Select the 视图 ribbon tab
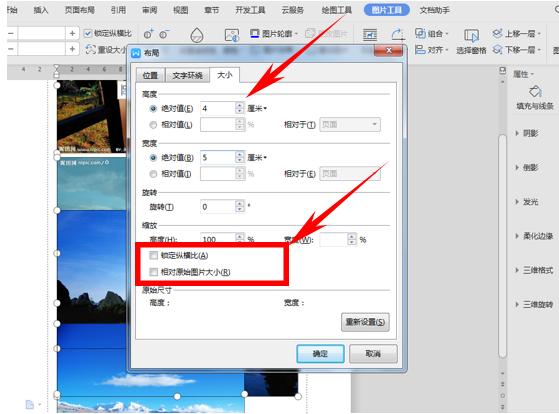This screenshot has height=414, width=559. pos(180,10)
